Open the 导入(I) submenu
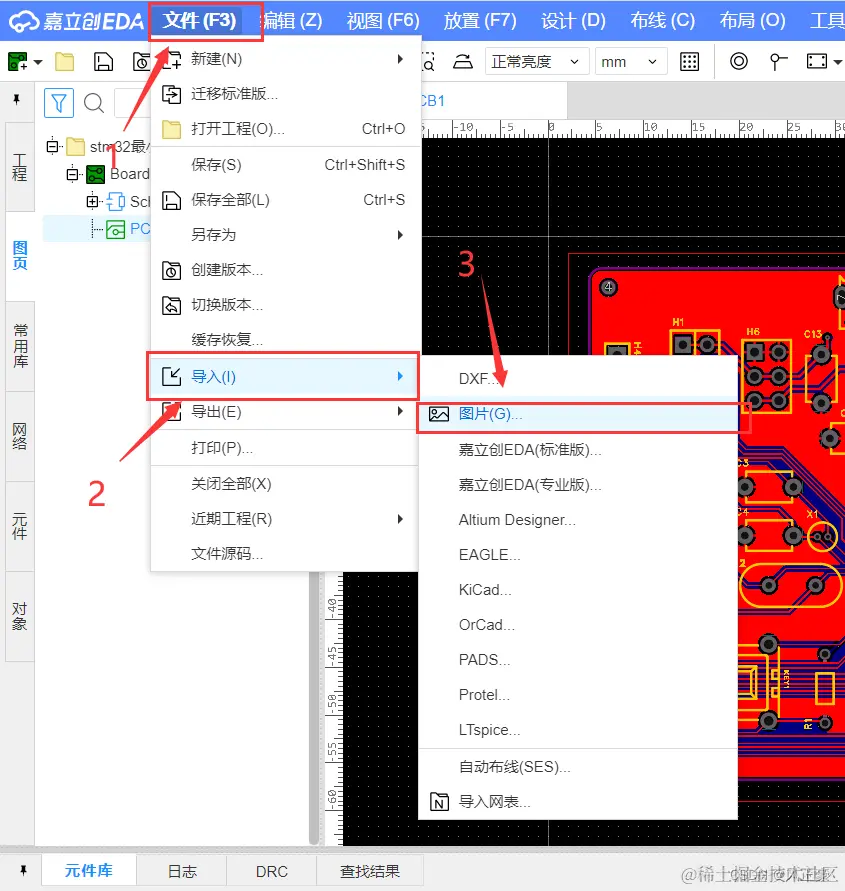The height and width of the screenshot is (891, 845). pos(283,376)
